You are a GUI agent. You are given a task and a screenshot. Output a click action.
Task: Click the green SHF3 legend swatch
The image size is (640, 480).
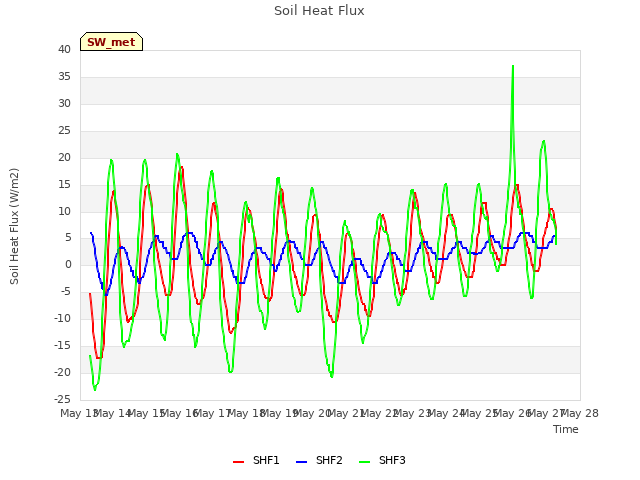click(364, 462)
